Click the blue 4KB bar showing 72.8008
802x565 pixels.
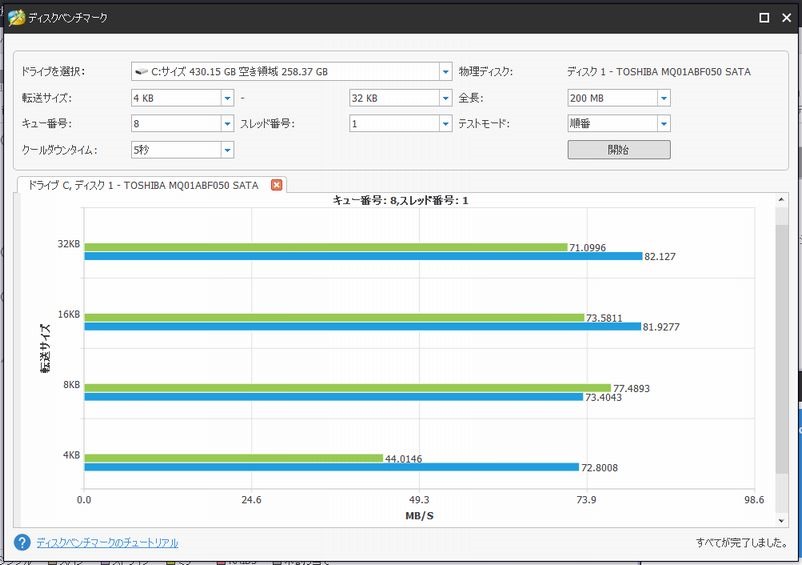point(331,467)
